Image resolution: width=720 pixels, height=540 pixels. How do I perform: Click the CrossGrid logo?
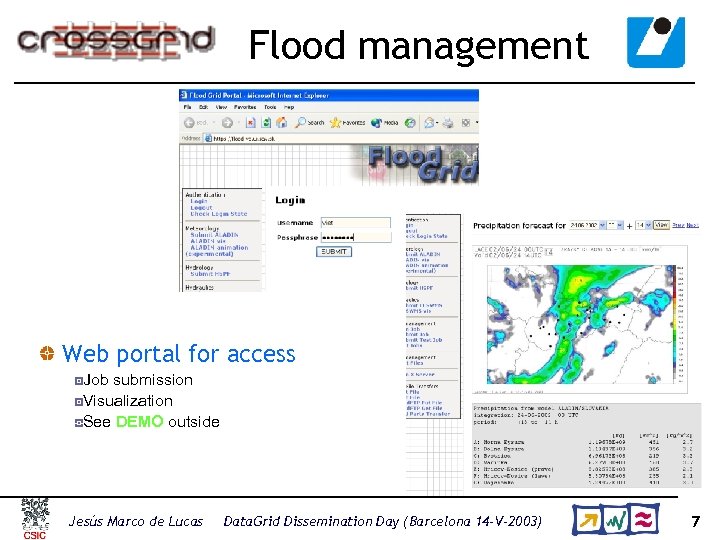116,40
